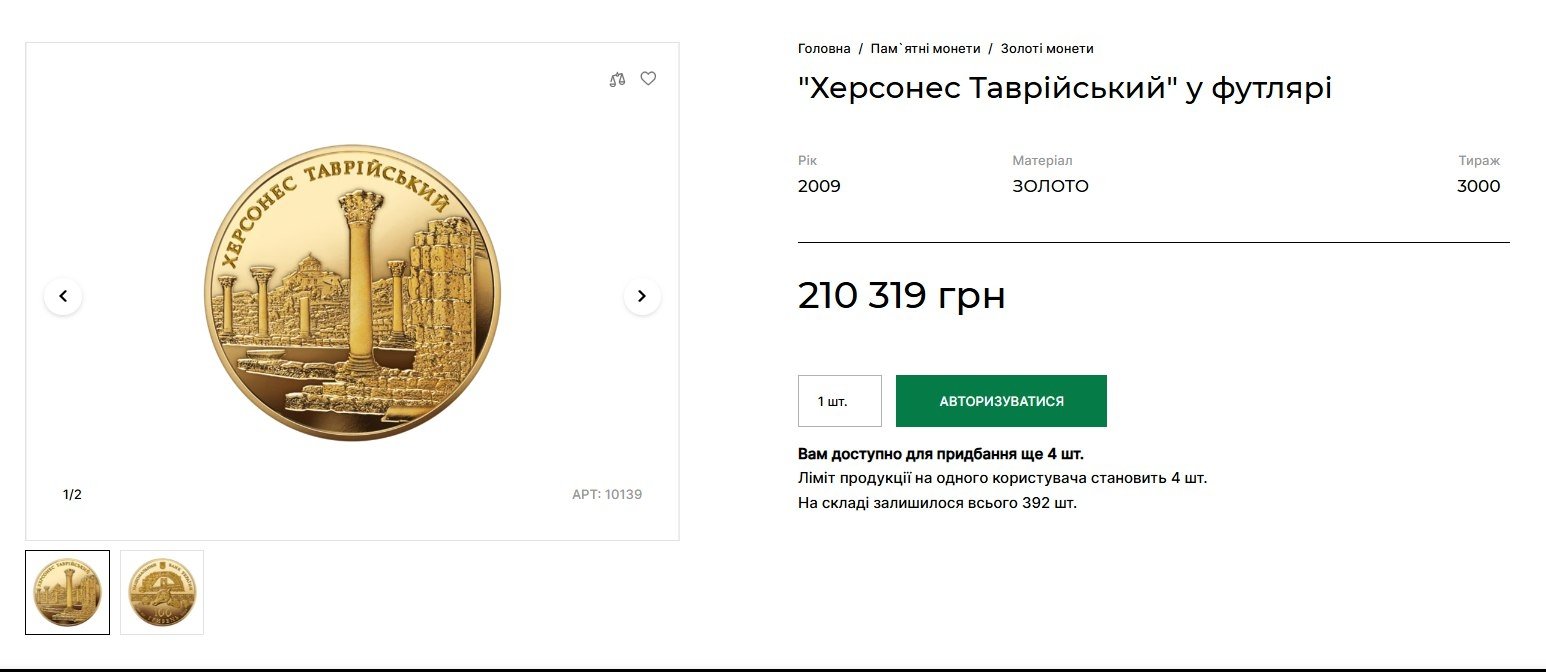Click the price 210 319 грн
The height and width of the screenshot is (672, 1546).
coord(901,296)
